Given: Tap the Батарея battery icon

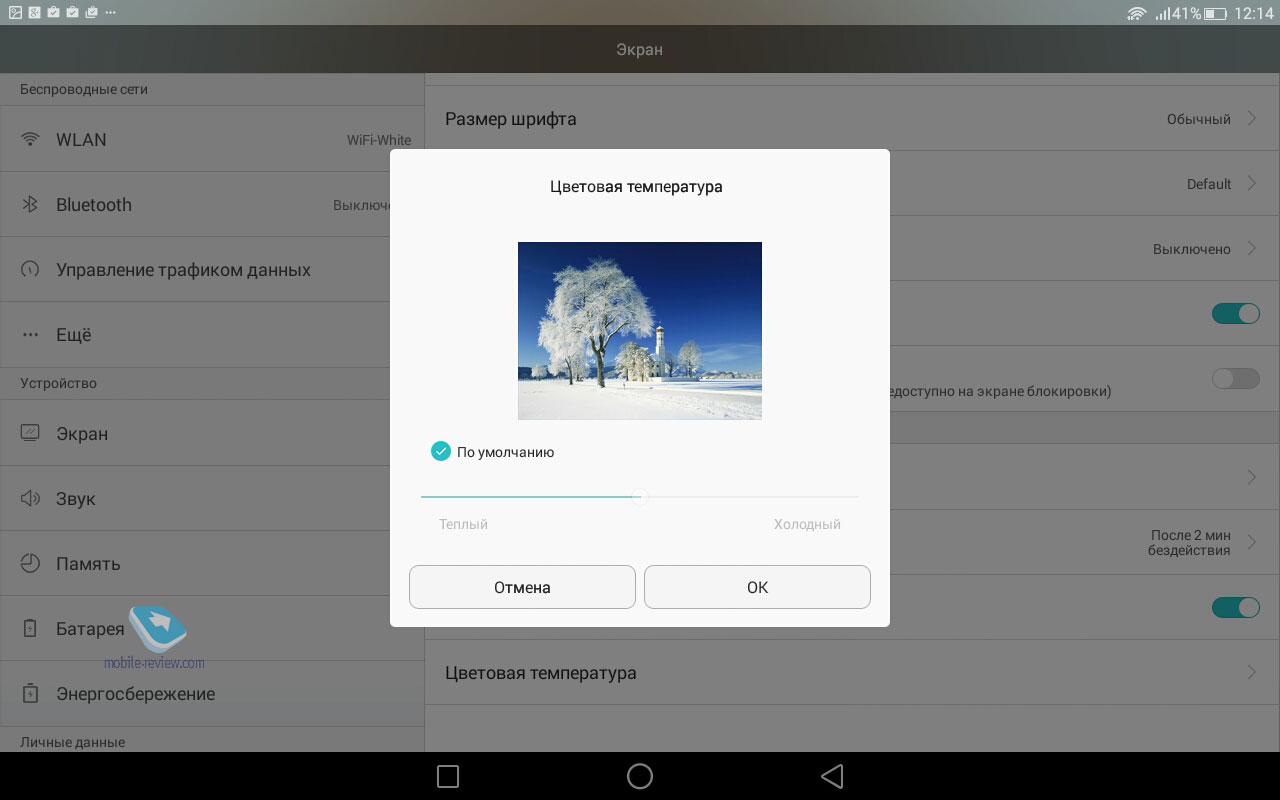Looking at the screenshot, I should (x=30, y=628).
